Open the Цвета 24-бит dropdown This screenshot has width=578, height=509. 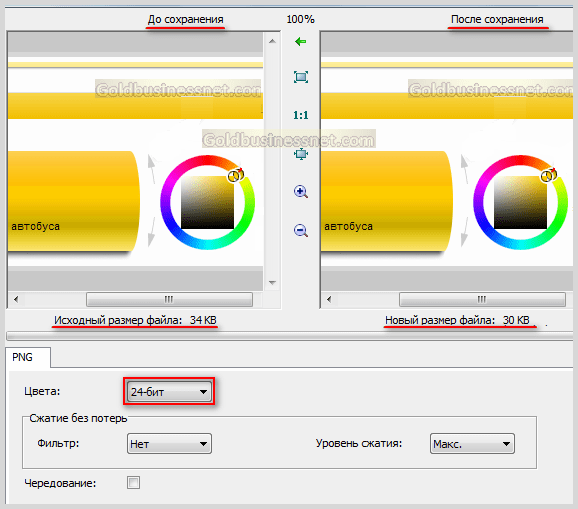(x=169, y=392)
